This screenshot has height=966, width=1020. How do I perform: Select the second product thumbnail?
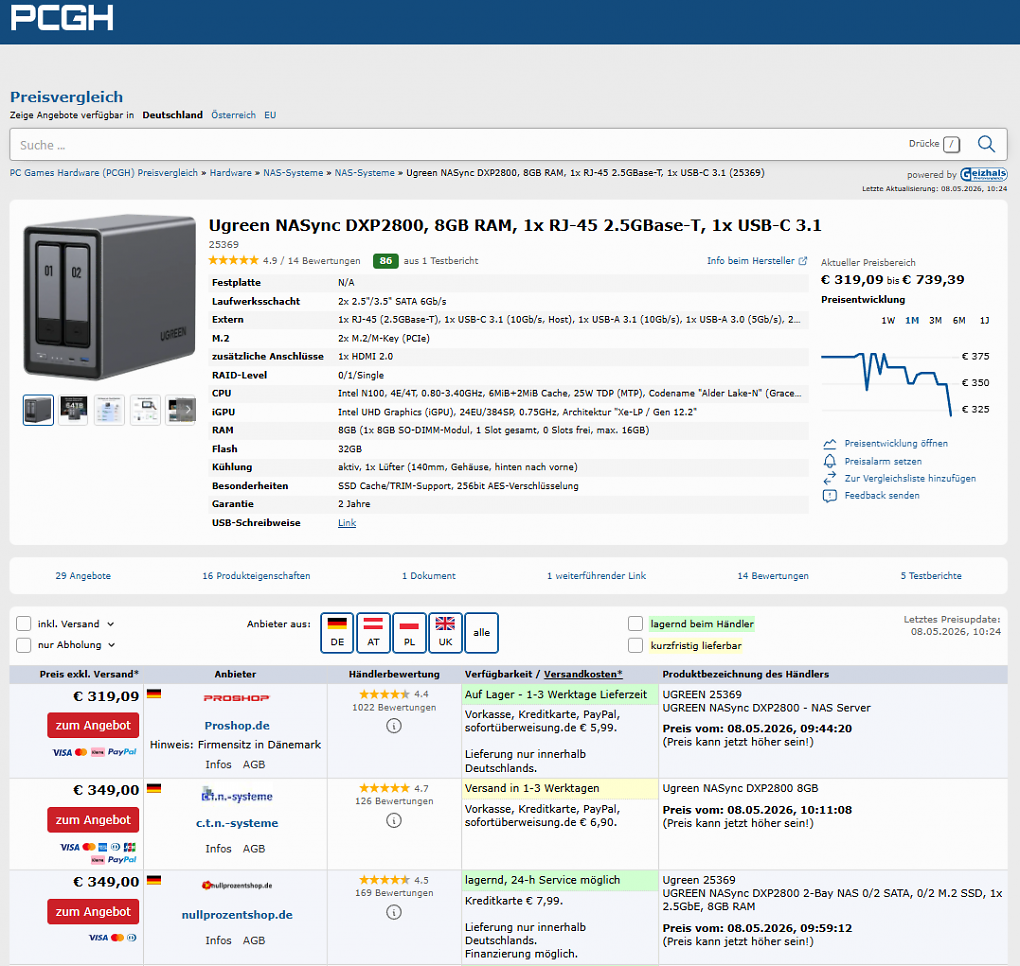tap(74, 410)
